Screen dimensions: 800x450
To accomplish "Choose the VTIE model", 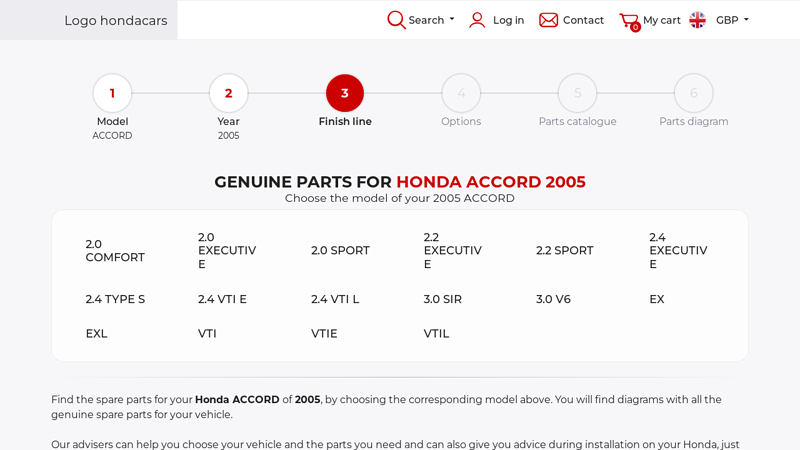I will click(x=324, y=334).
